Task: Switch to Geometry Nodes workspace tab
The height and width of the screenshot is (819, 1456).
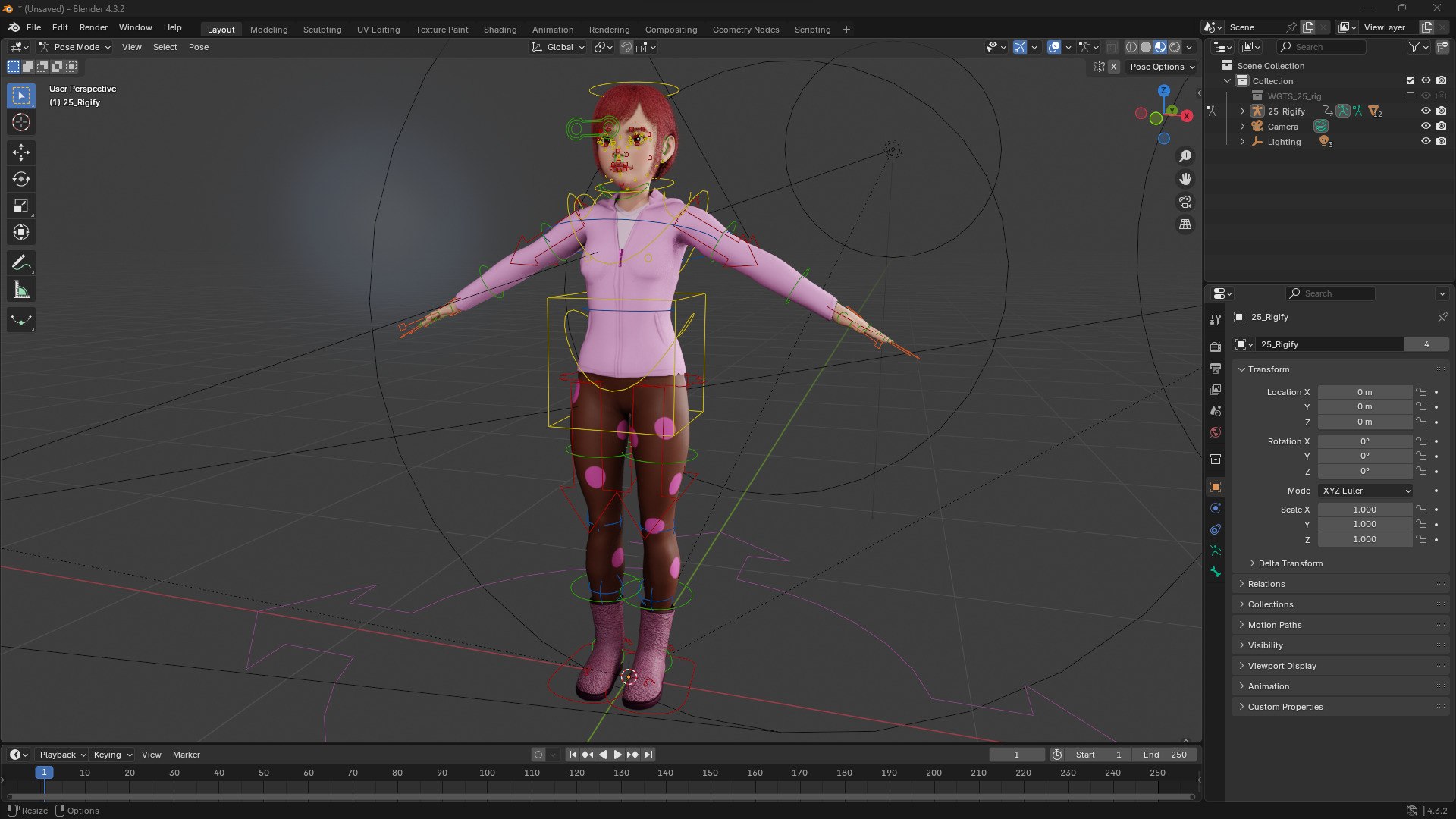Action: pos(745,30)
